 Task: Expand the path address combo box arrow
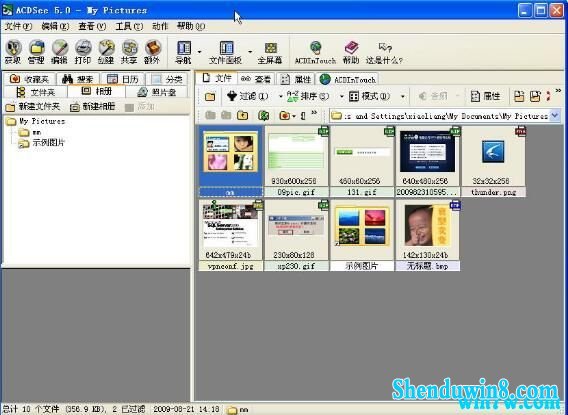(555, 116)
